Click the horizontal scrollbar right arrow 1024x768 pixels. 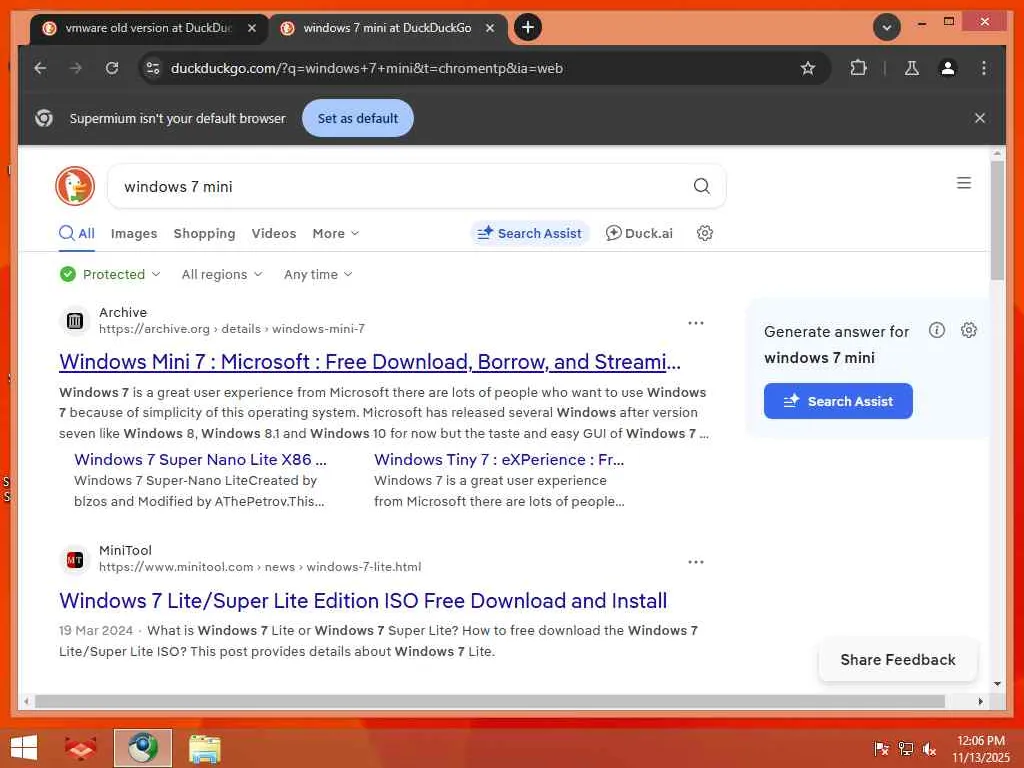[980, 701]
